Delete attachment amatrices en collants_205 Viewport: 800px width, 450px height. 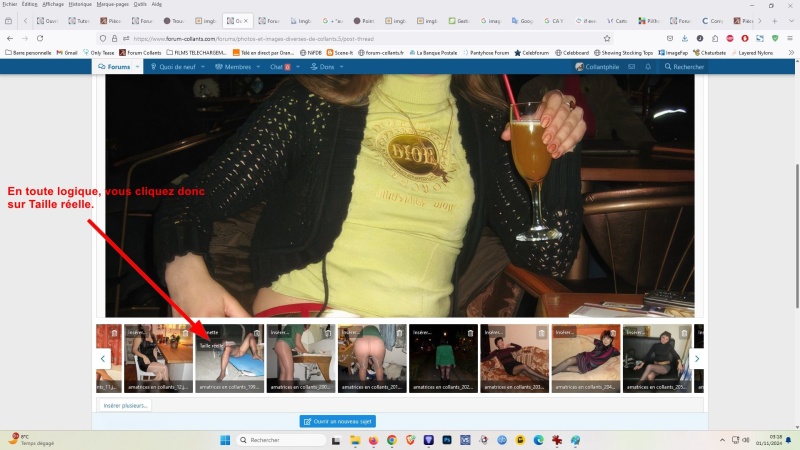(x=684, y=333)
